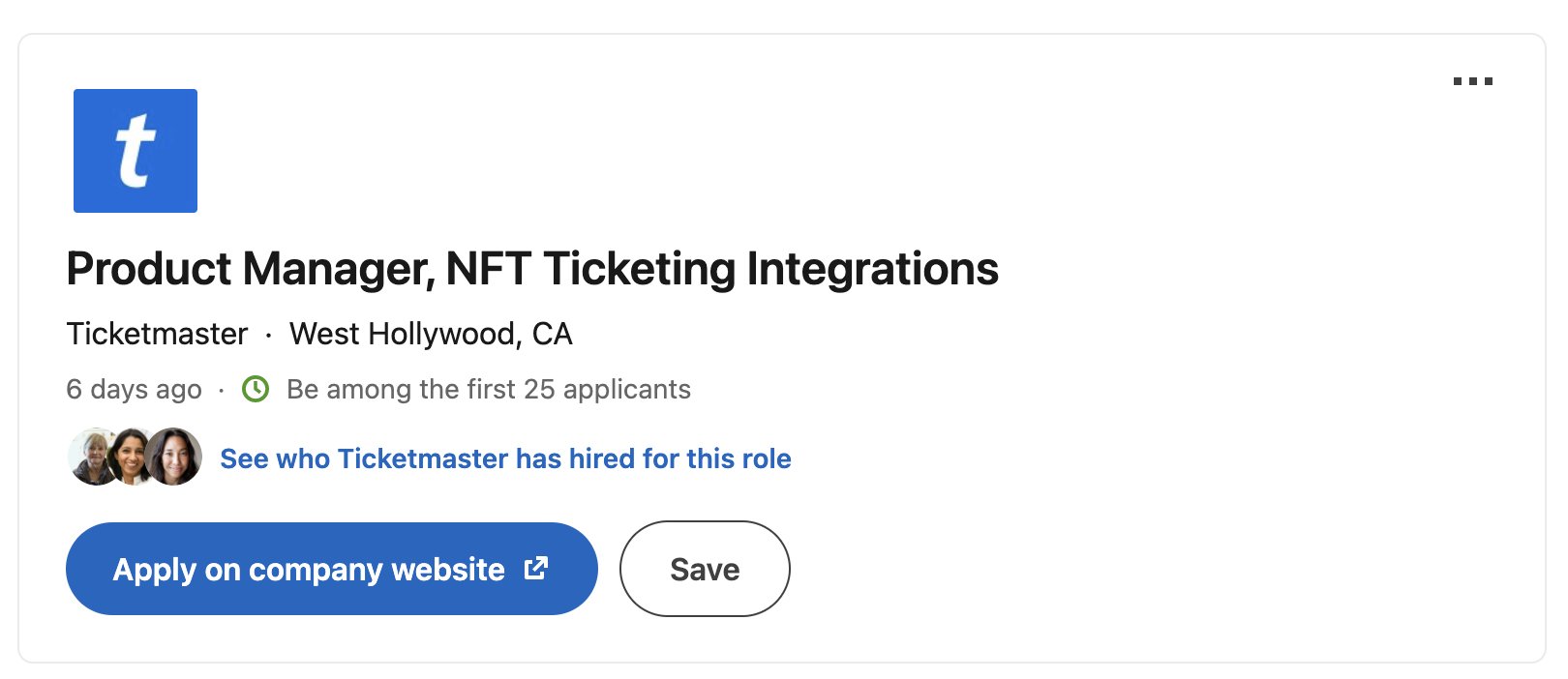The image size is (1568, 679).
Task: Click the dot separator after '6 days ago'
Action: (222, 390)
